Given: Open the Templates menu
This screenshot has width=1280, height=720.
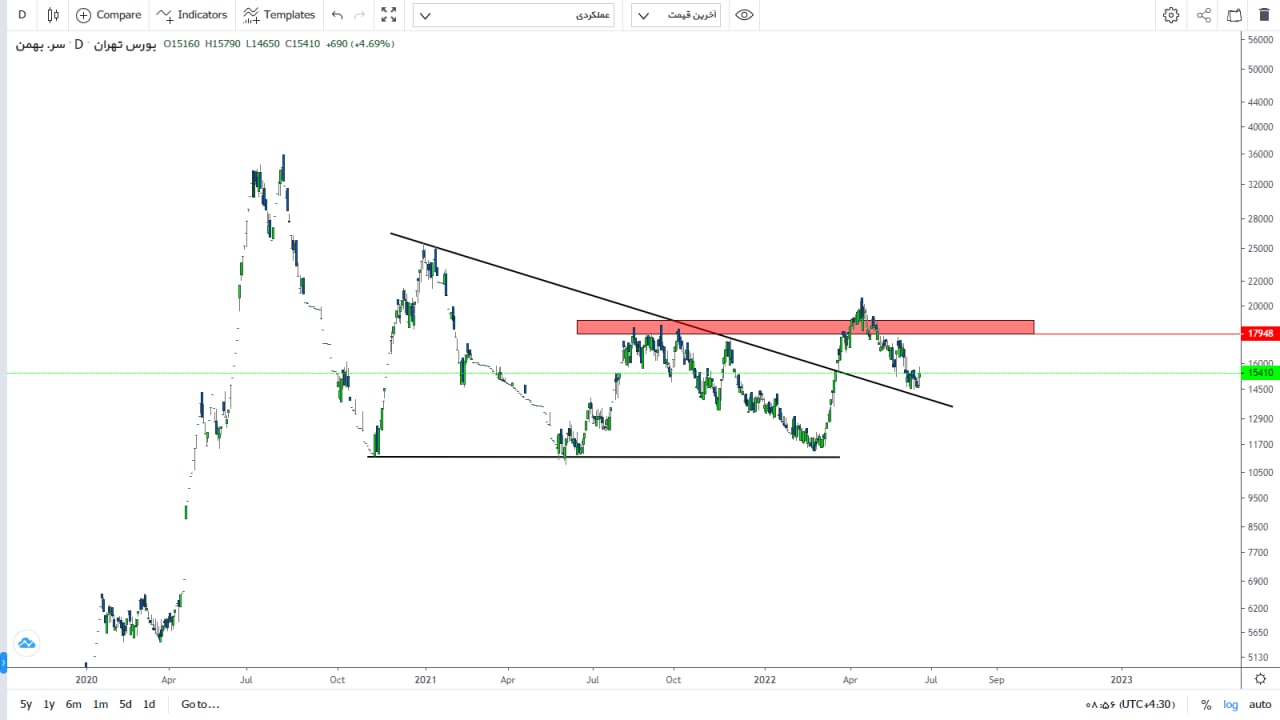Looking at the screenshot, I should tap(279, 15).
